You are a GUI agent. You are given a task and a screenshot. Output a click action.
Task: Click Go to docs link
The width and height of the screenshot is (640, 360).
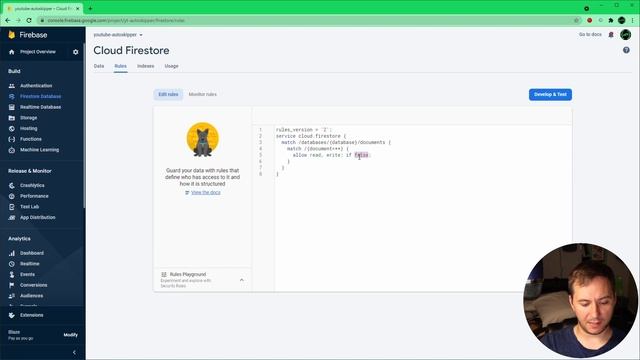[x=590, y=35]
